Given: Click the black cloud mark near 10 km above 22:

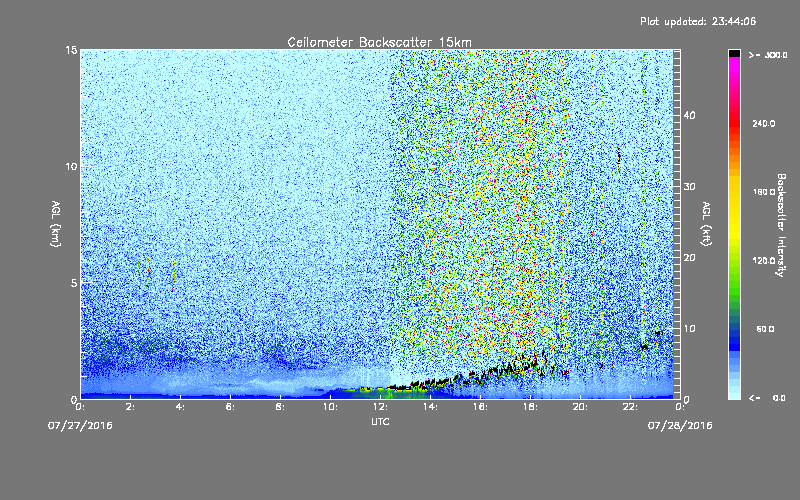Looking at the screenshot, I should (619, 157).
